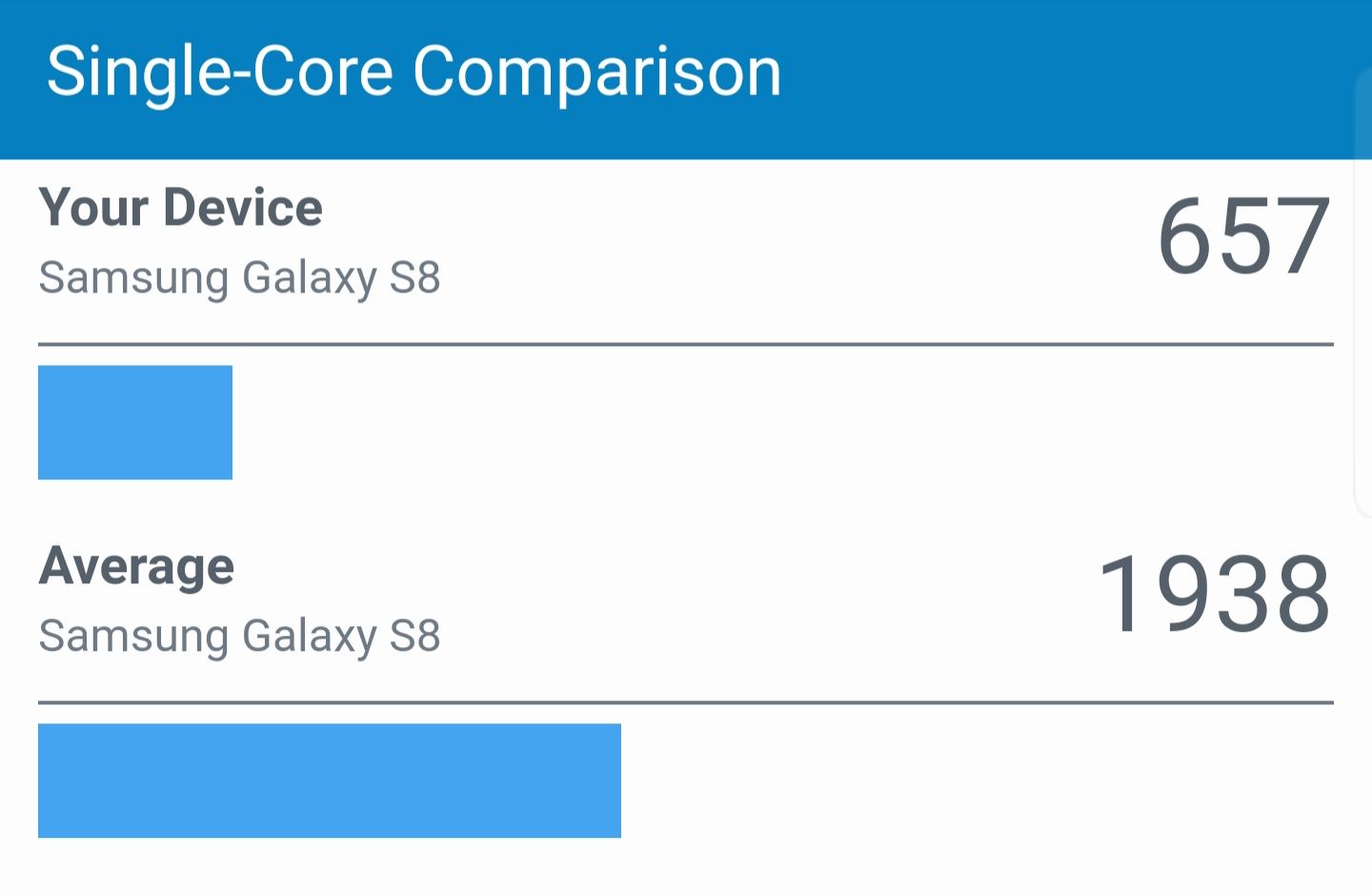Click the divider line below Average
Screen dimensions: 1372x896
pos(686,703)
